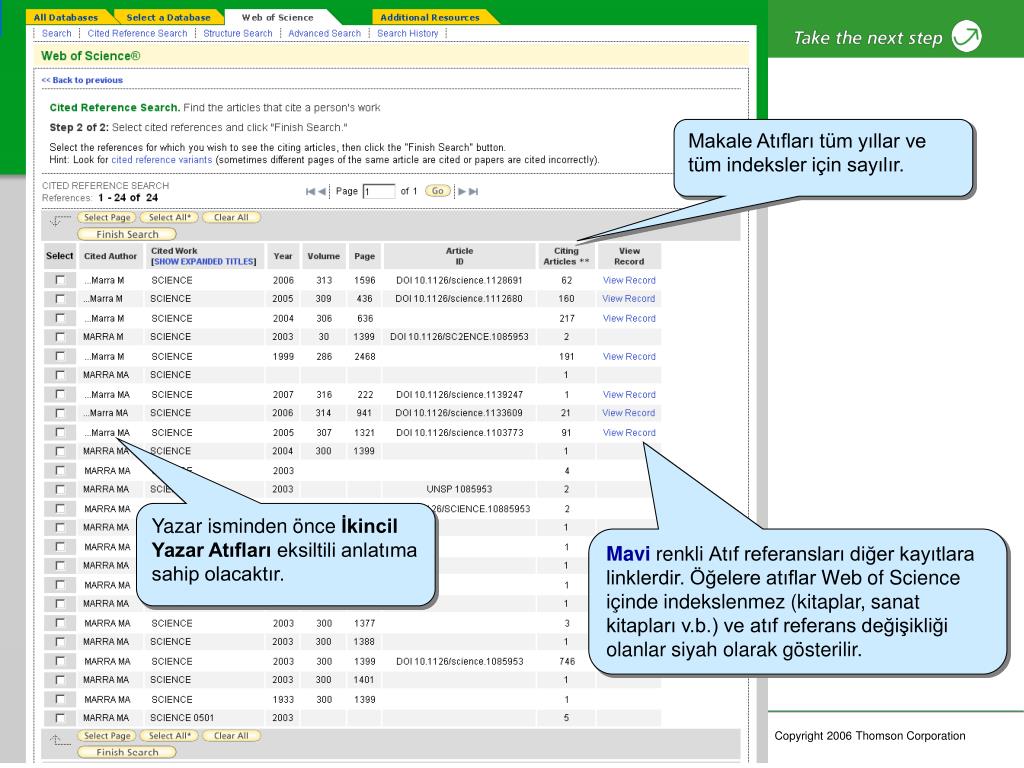The image size is (1024, 768).
Task: Click the top Finish Search button
Action: (x=127, y=234)
